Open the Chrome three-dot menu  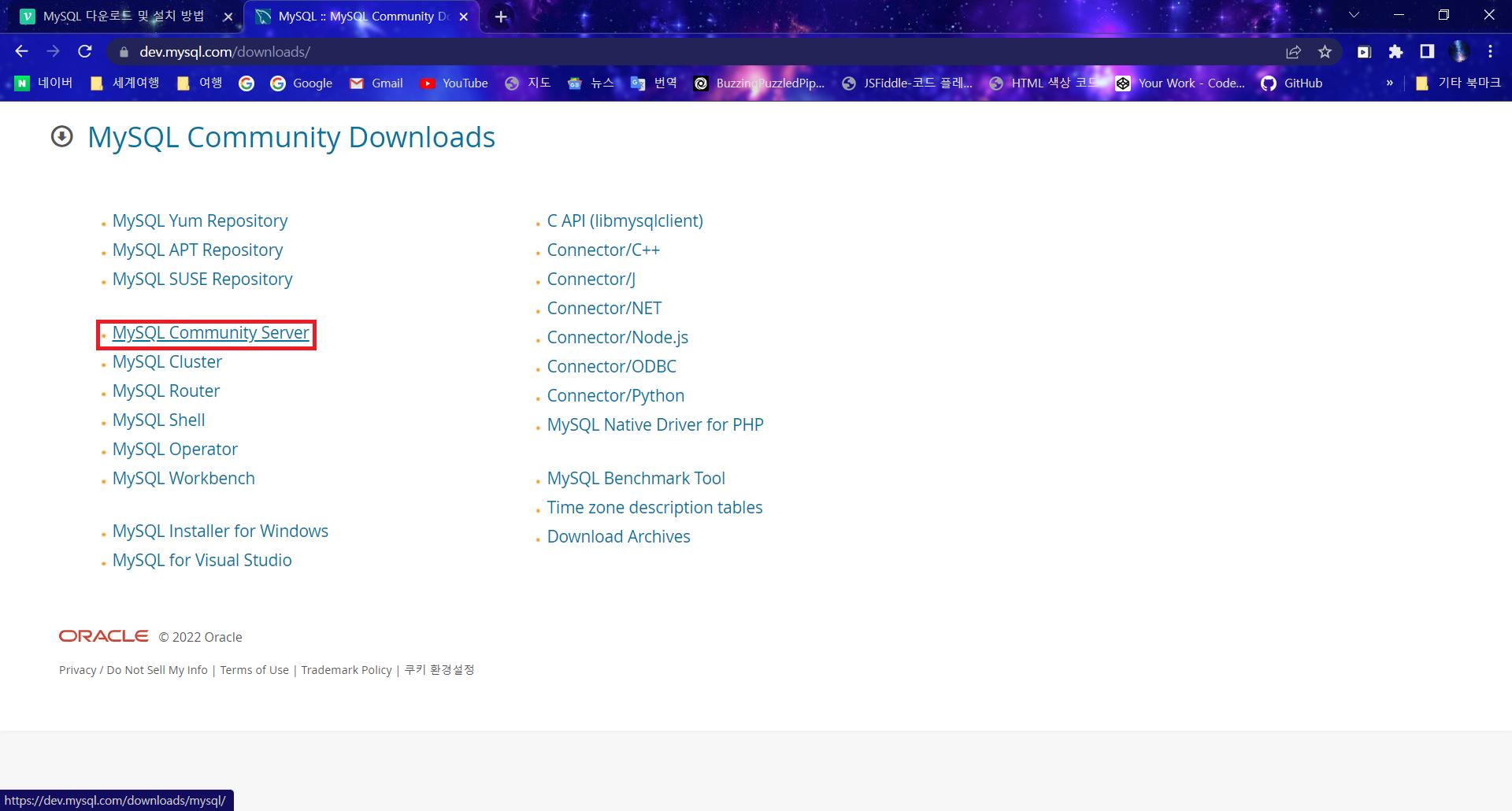click(x=1490, y=52)
